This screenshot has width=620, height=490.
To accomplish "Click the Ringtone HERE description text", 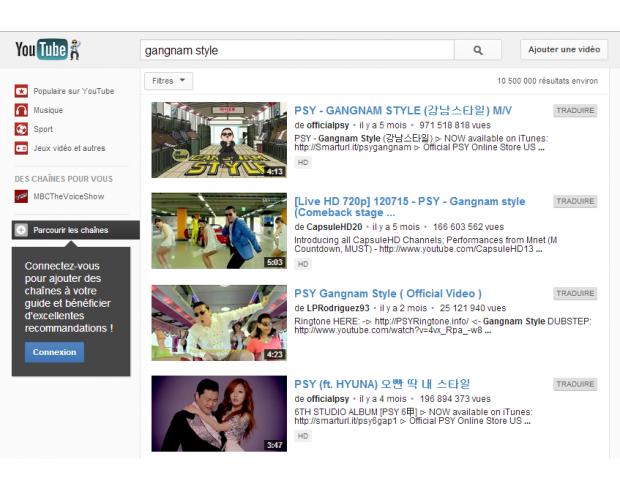I will pos(442,326).
